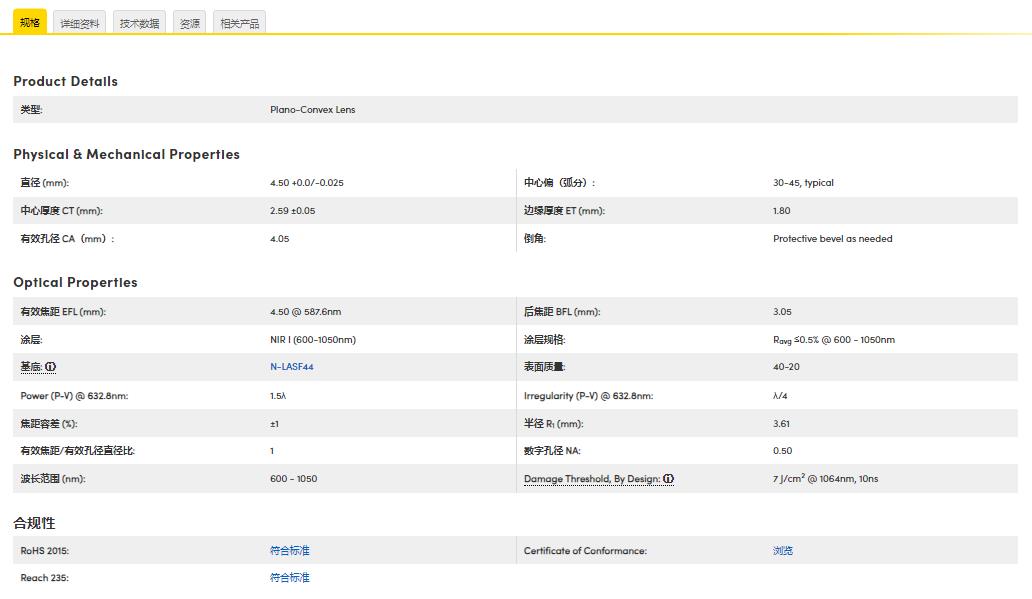The height and width of the screenshot is (599, 1032).
Task: Click the Damage Threshold, By Design label
Action: (x=591, y=479)
